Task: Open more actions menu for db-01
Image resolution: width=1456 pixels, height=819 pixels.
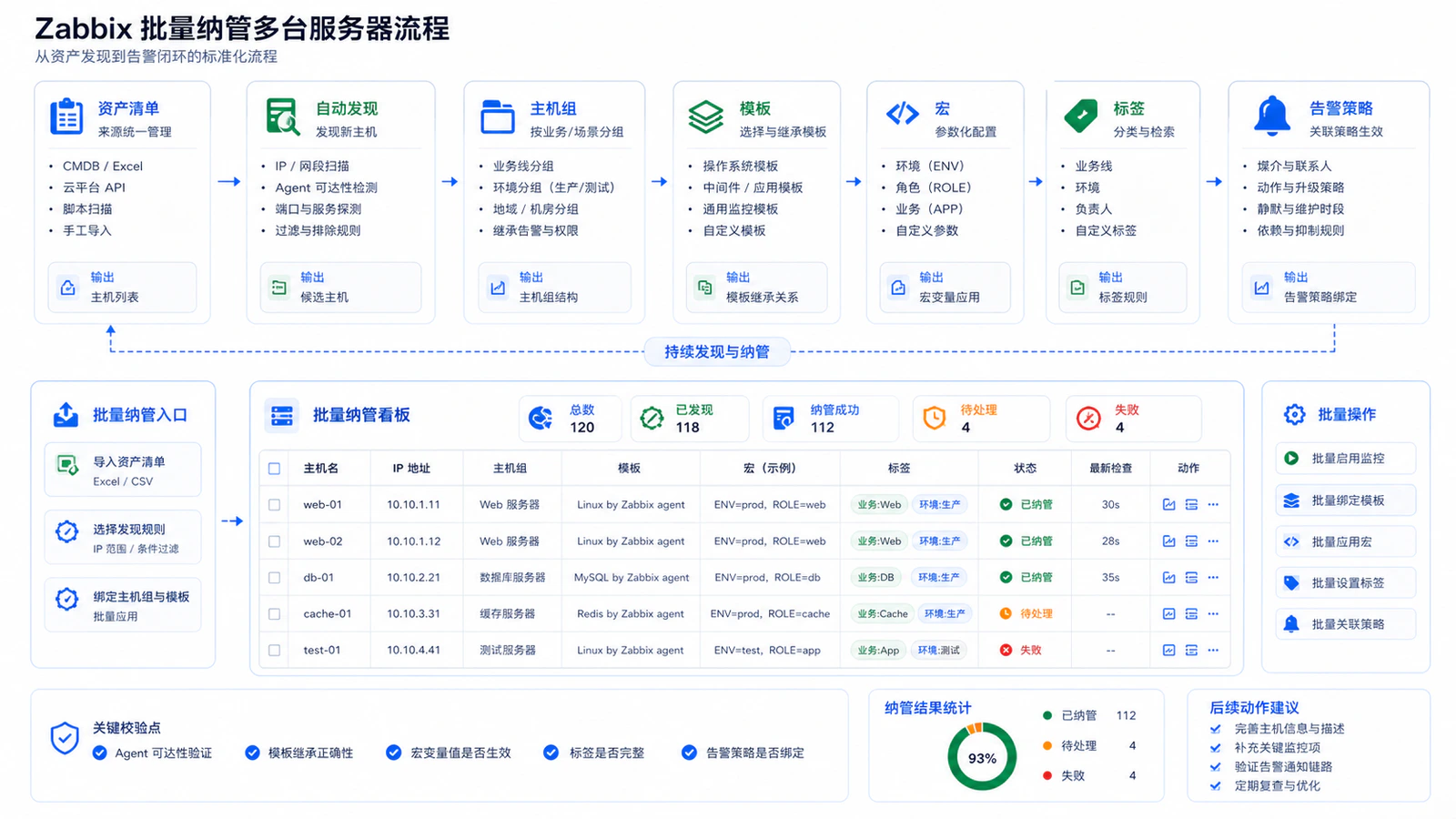Action: (x=1213, y=577)
